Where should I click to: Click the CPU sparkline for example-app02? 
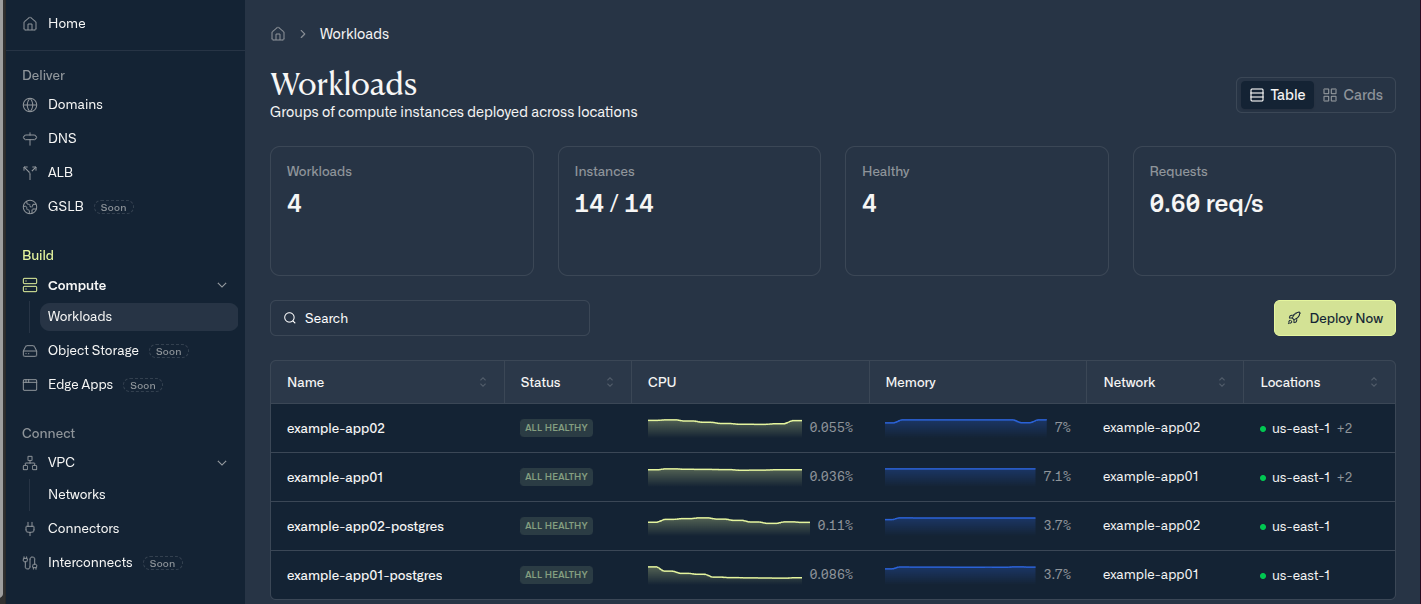click(725, 427)
